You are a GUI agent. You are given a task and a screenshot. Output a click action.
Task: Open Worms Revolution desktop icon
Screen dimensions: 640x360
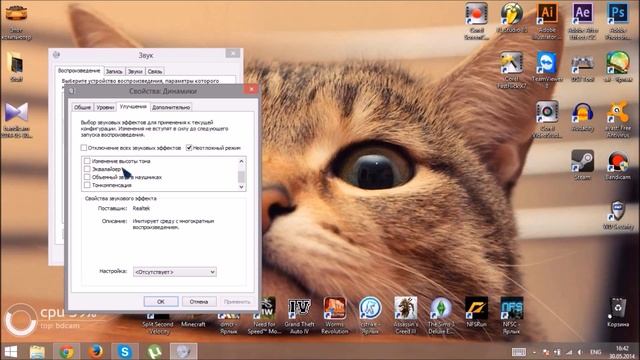(x=334, y=315)
